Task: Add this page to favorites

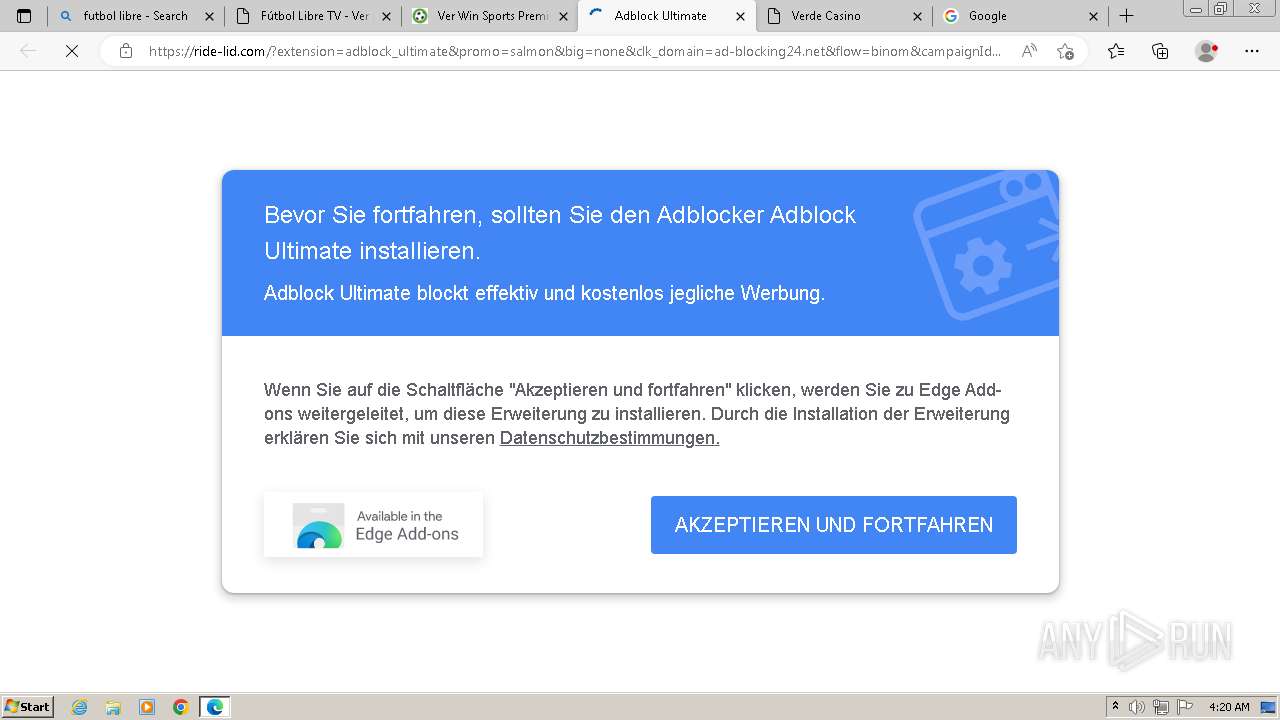Action: tap(1065, 51)
